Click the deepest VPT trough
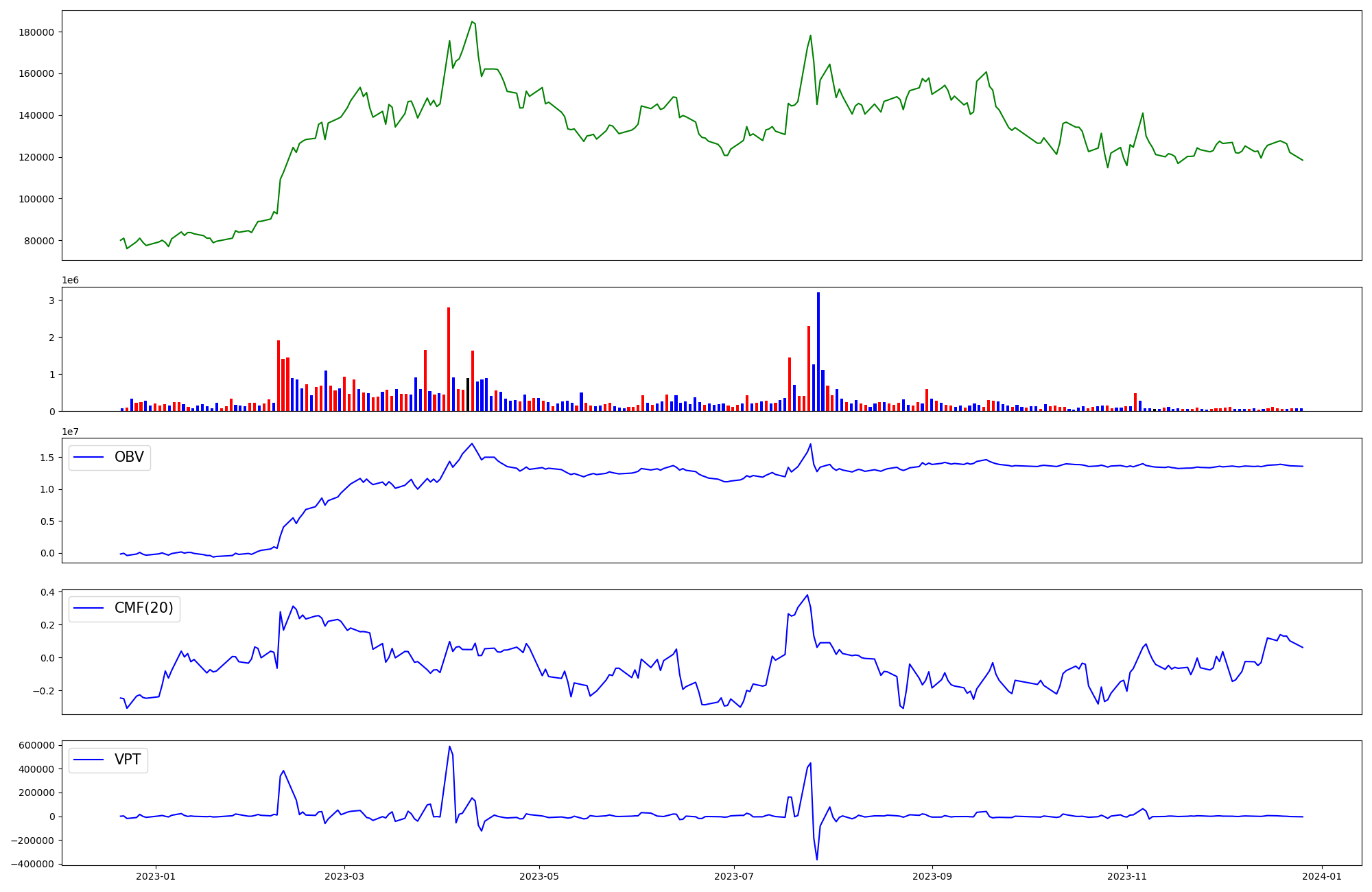Viewport: 1372px width, 892px height. (816, 859)
